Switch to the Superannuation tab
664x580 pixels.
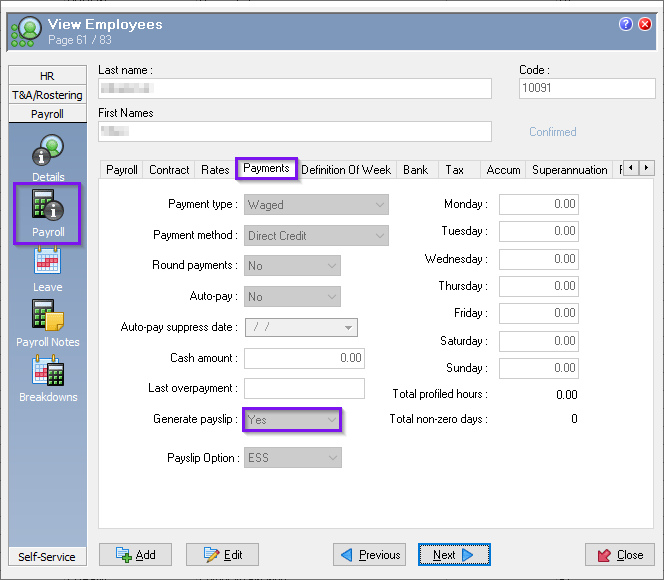[x=570, y=170]
